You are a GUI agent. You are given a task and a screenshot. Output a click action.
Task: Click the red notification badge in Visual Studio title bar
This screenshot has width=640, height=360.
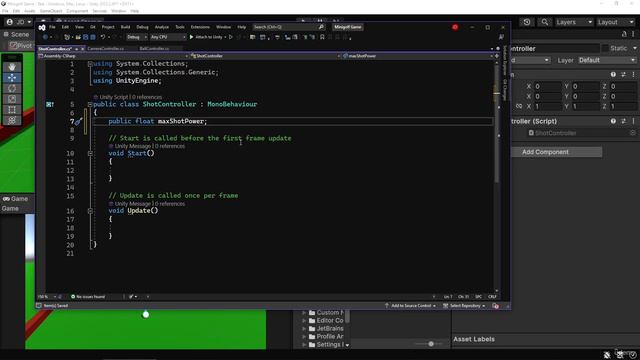pos(455,27)
